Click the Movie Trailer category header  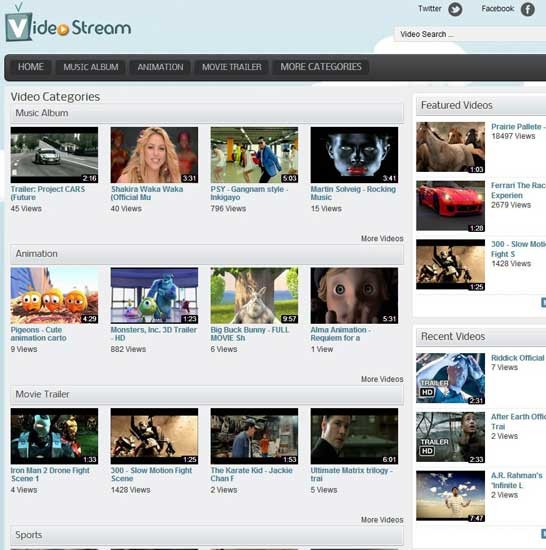[207, 394]
